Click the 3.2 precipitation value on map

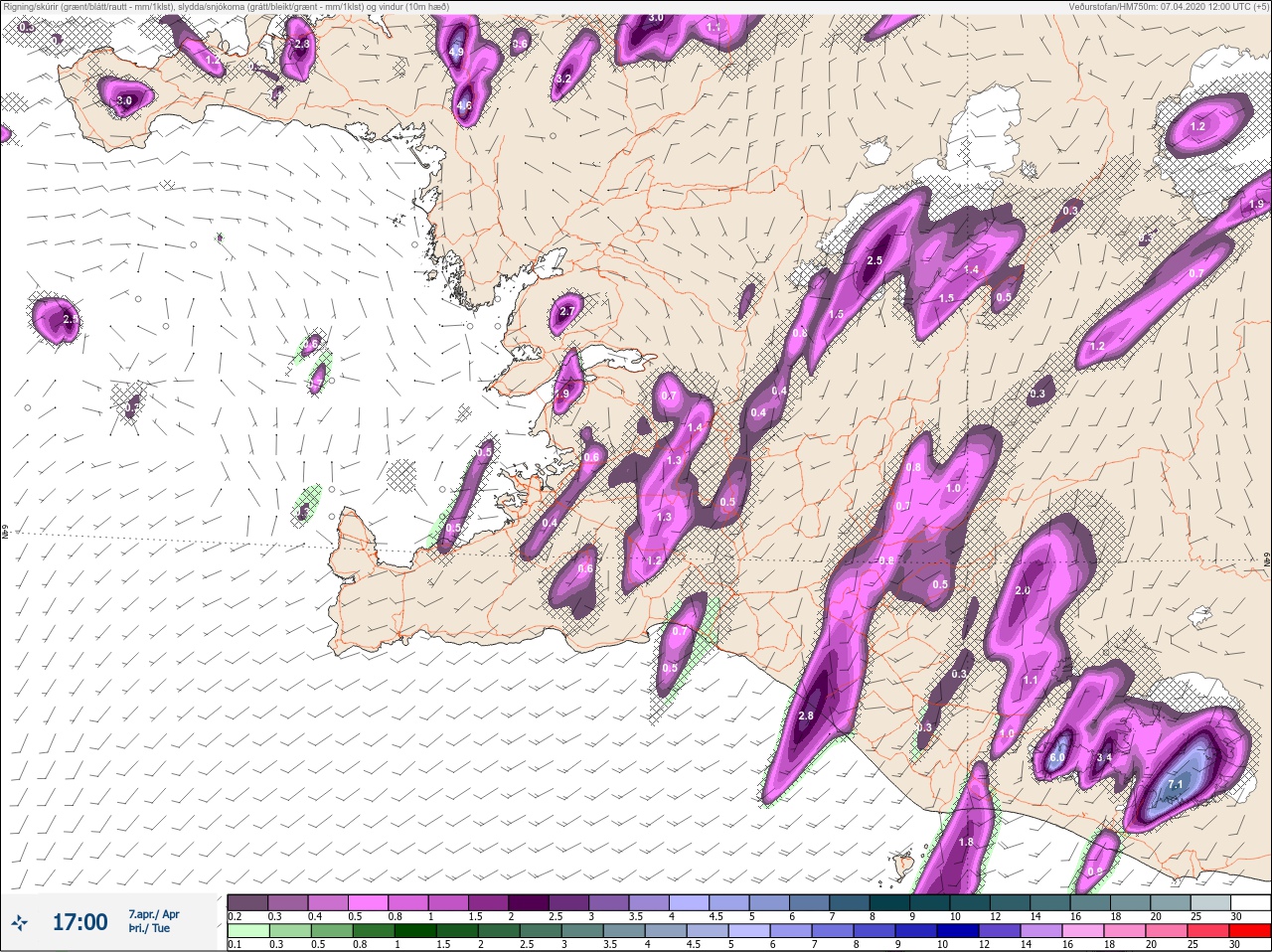coord(563,79)
